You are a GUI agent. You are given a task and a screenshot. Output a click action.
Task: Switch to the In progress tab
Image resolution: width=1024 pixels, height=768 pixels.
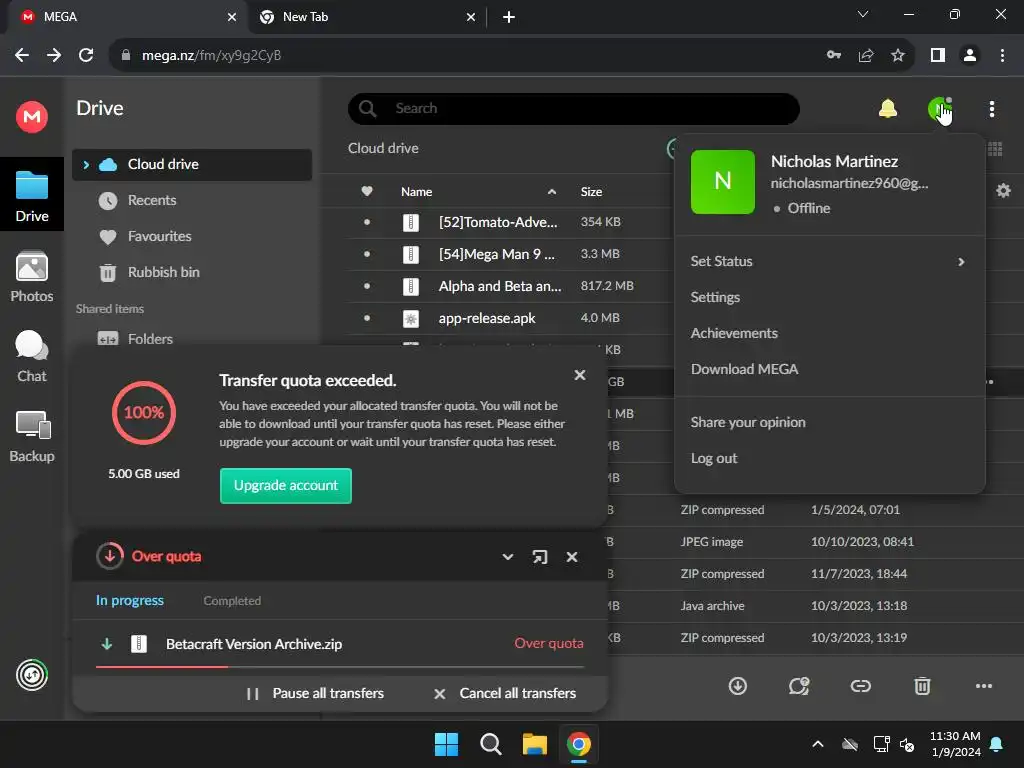[129, 600]
